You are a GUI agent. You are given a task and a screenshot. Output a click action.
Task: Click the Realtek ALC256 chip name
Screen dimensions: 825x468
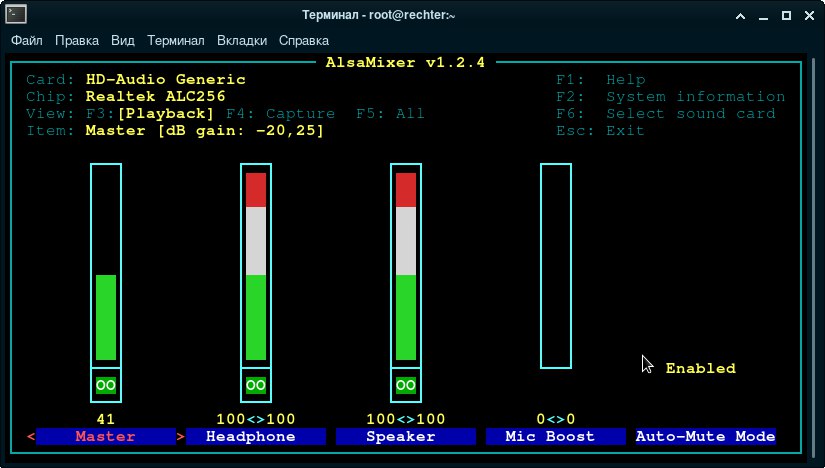coord(156,96)
